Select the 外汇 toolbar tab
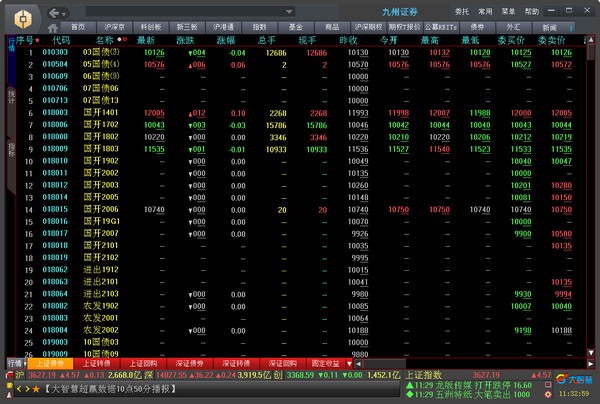Image resolution: width=600 pixels, height=404 pixels. pos(513,27)
